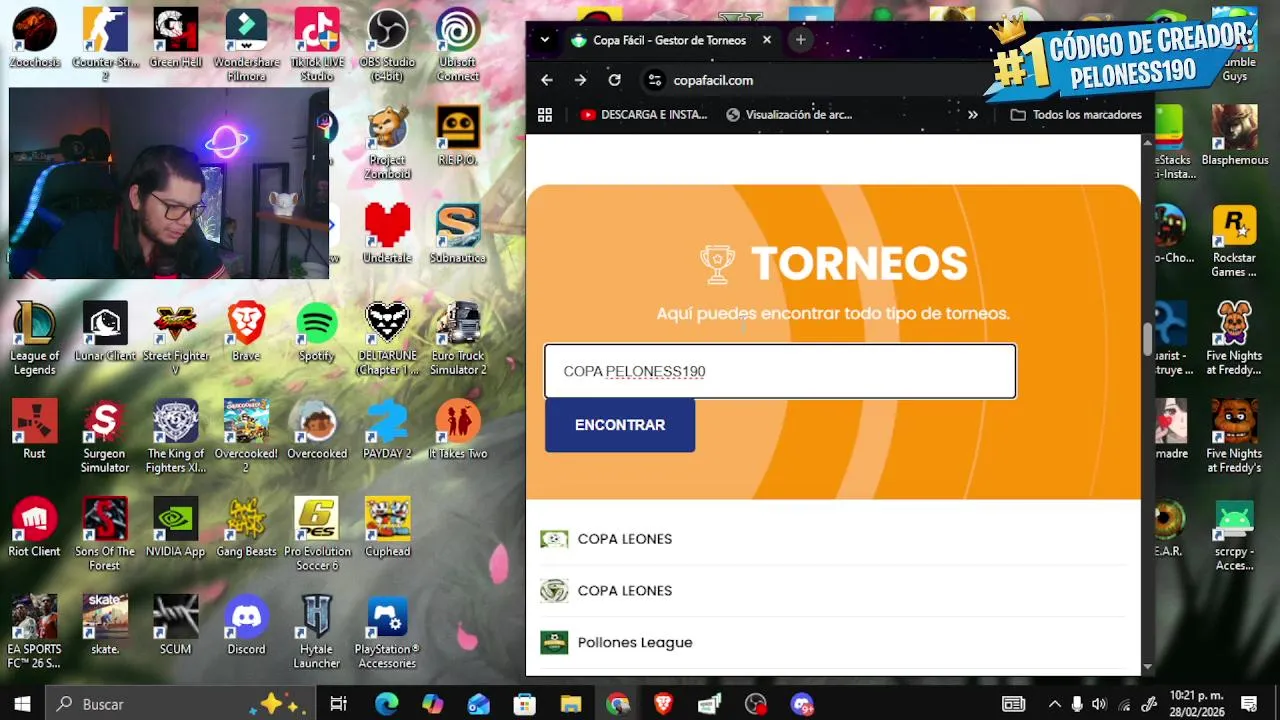Select the Overcooked! 2 desktop shortcut
The height and width of the screenshot is (720, 1280).
pos(246,436)
